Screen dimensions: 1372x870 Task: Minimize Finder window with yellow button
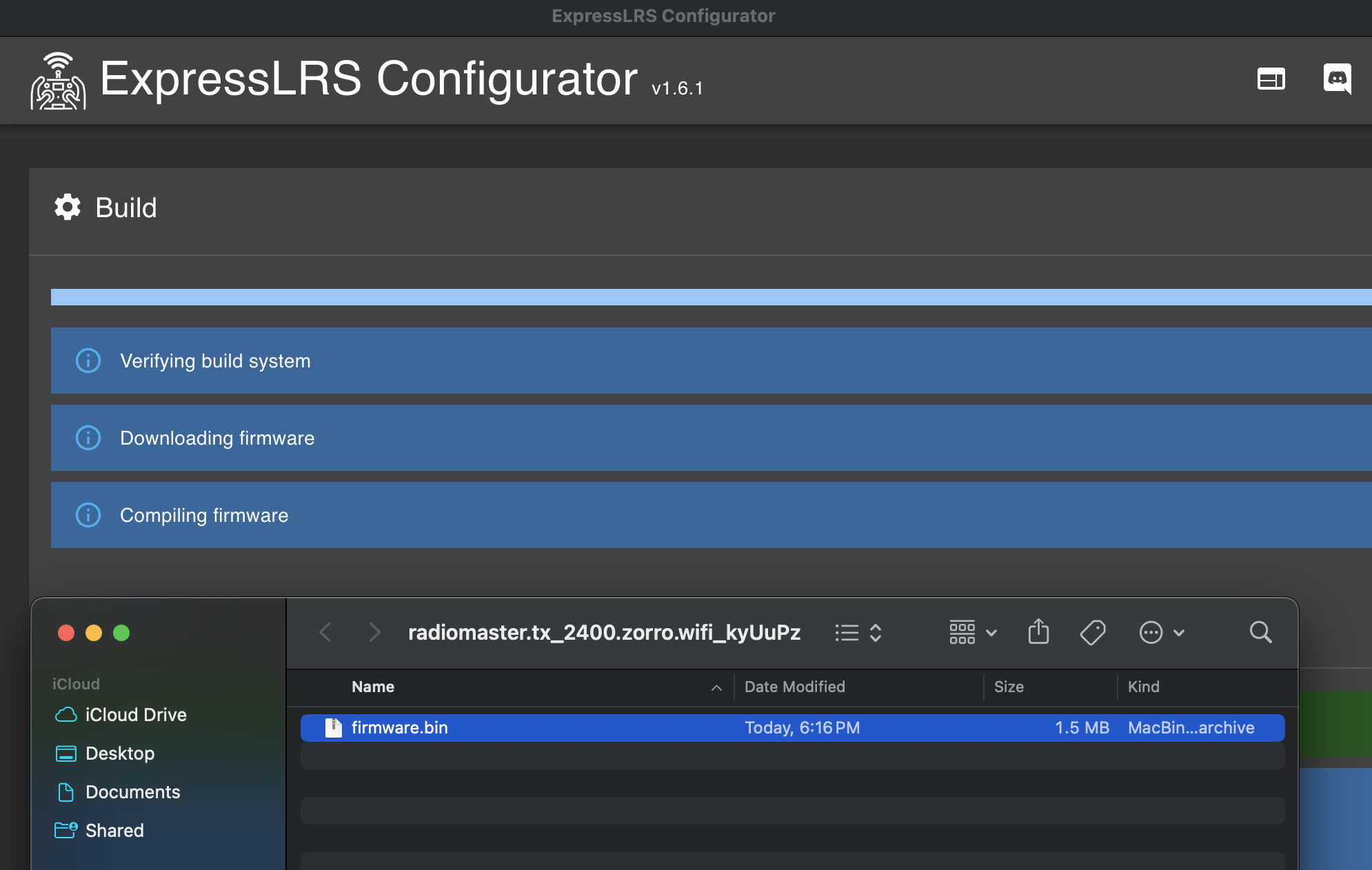click(94, 633)
